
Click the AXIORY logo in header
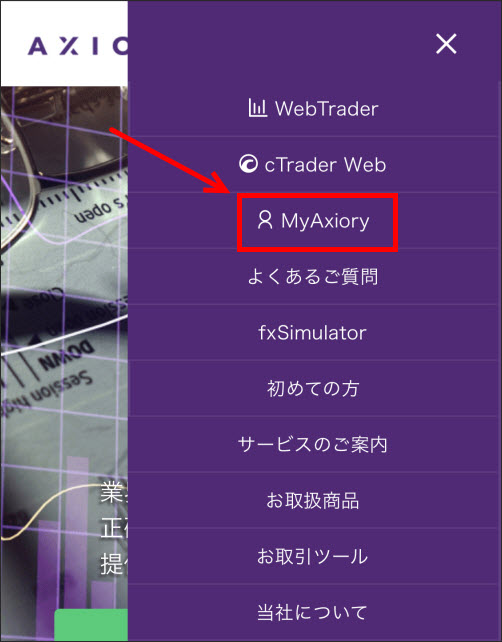click(x=78, y=46)
